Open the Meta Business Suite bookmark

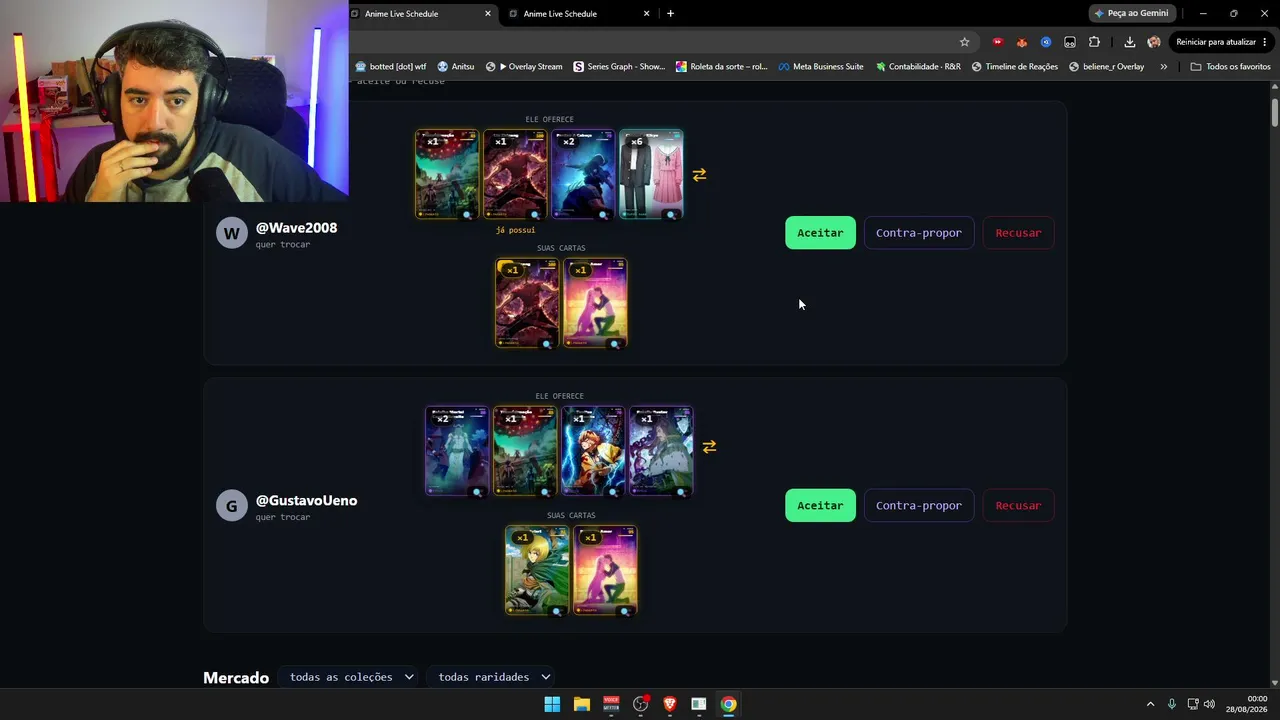(x=821, y=67)
